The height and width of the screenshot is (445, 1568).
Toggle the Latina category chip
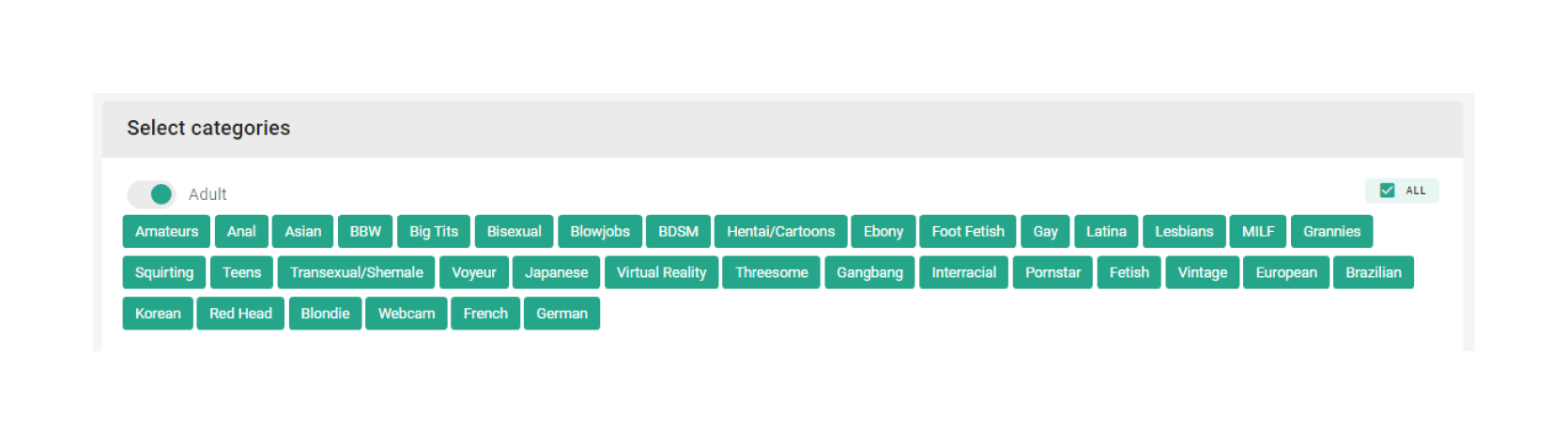[x=1106, y=232]
